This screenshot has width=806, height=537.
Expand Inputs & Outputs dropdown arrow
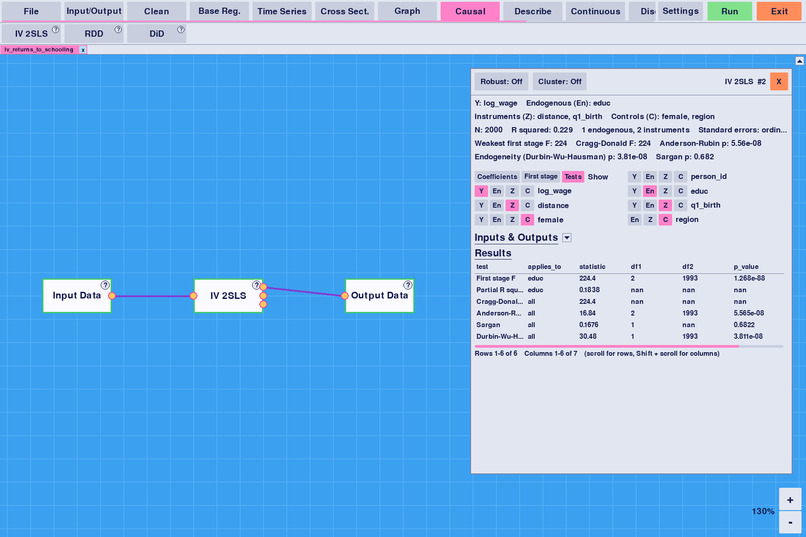pos(567,237)
